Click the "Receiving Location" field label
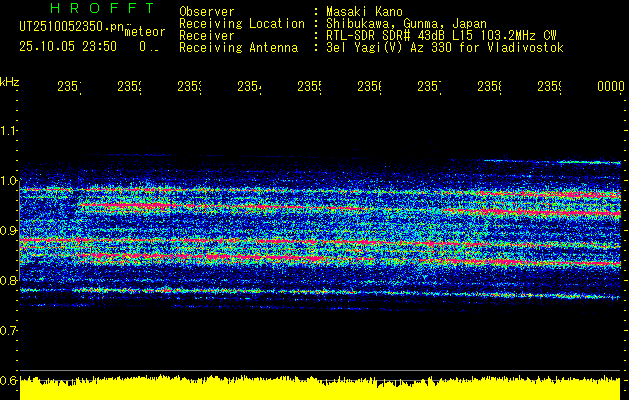Image resolution: width=629 pixels, height=400 pixels. (242, 24)
